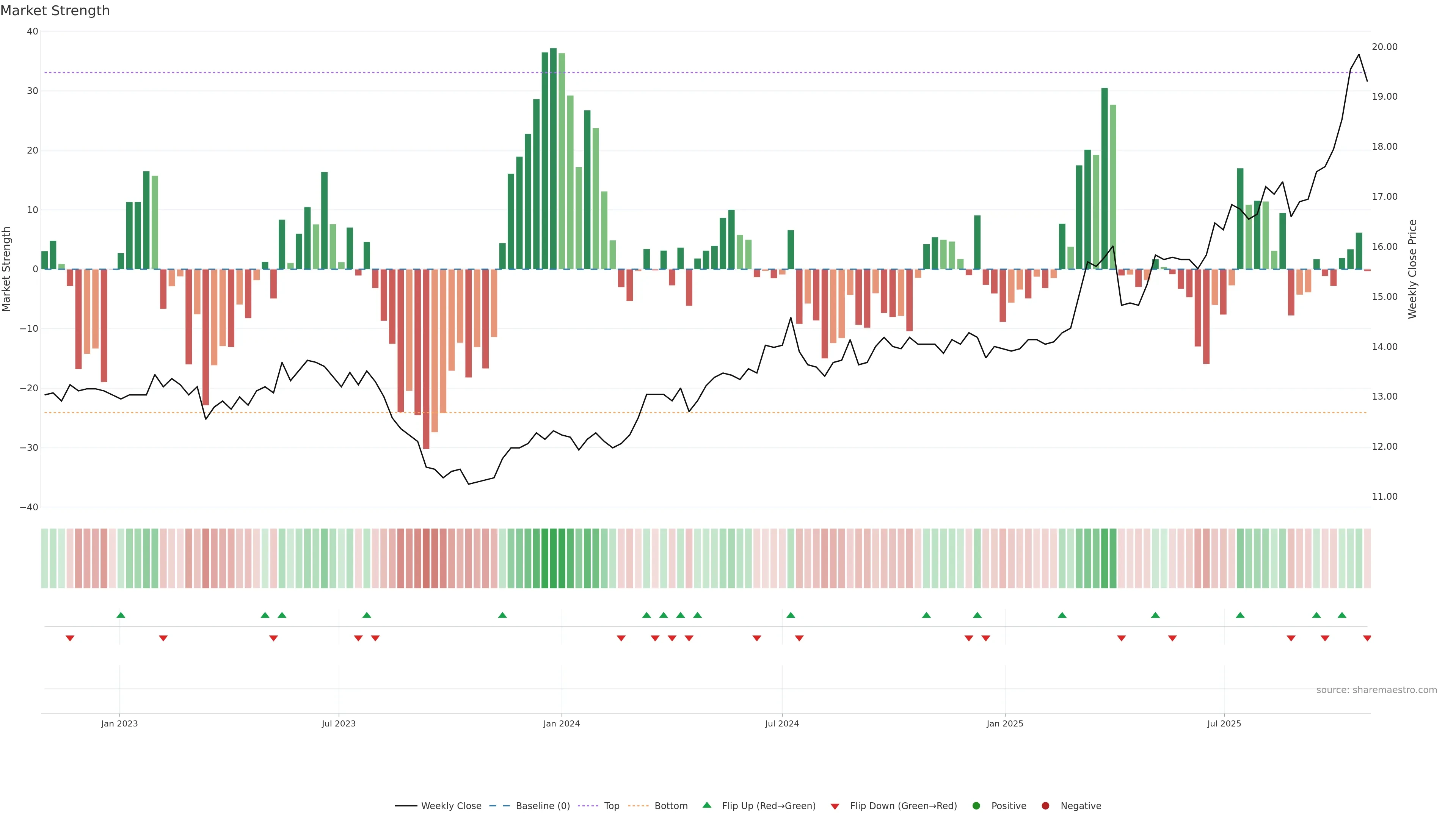Click the last red flip-down triangle at far right

[1367, 638]
